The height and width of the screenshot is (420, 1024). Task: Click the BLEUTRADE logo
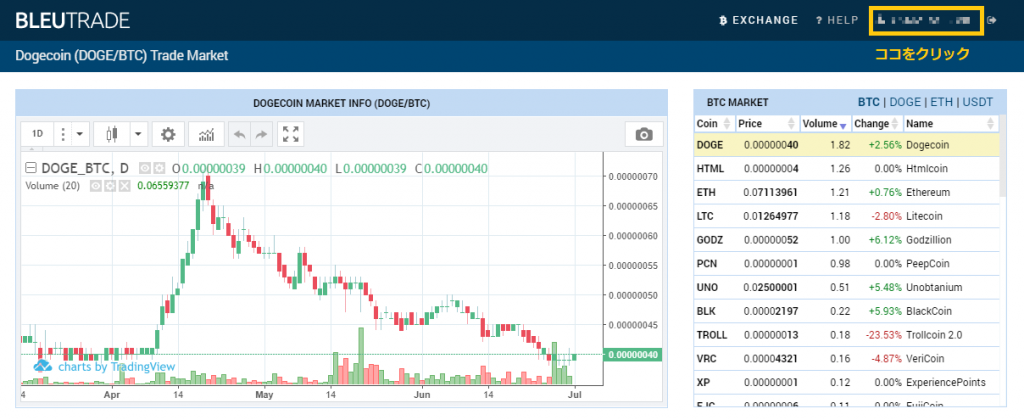72,20
